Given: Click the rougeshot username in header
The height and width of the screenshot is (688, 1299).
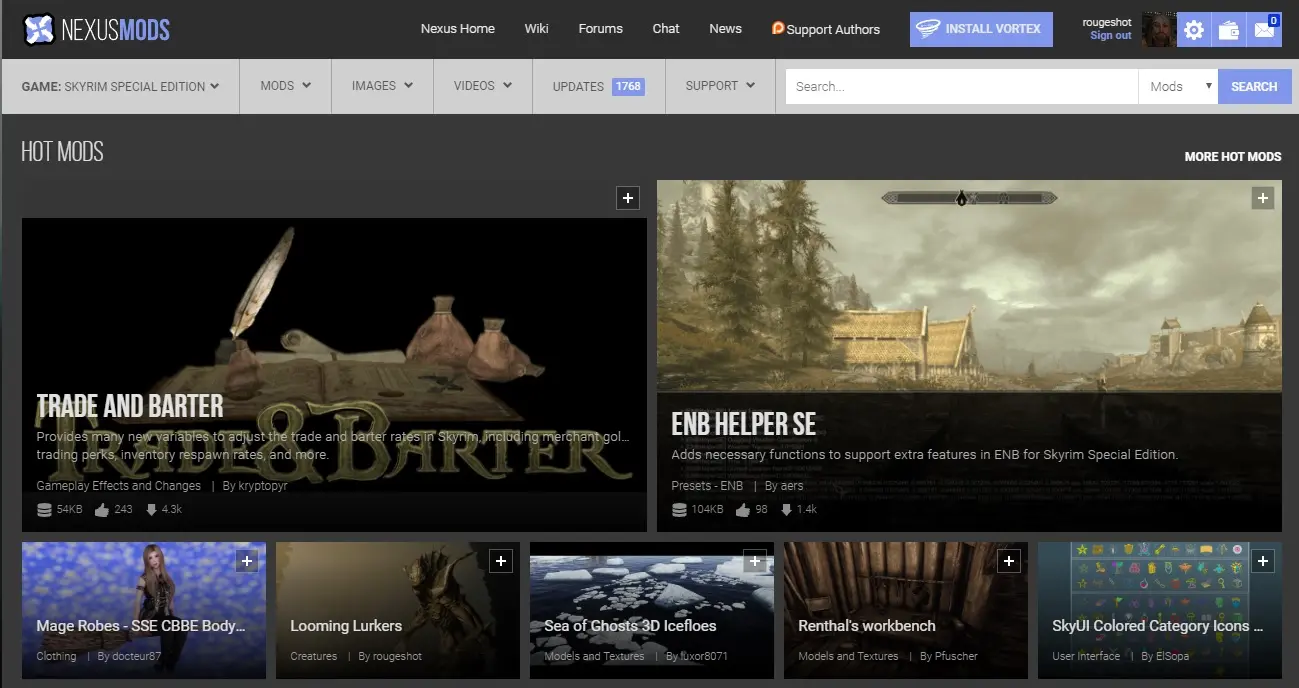Looking at the screenshot, I should 1107,22.
